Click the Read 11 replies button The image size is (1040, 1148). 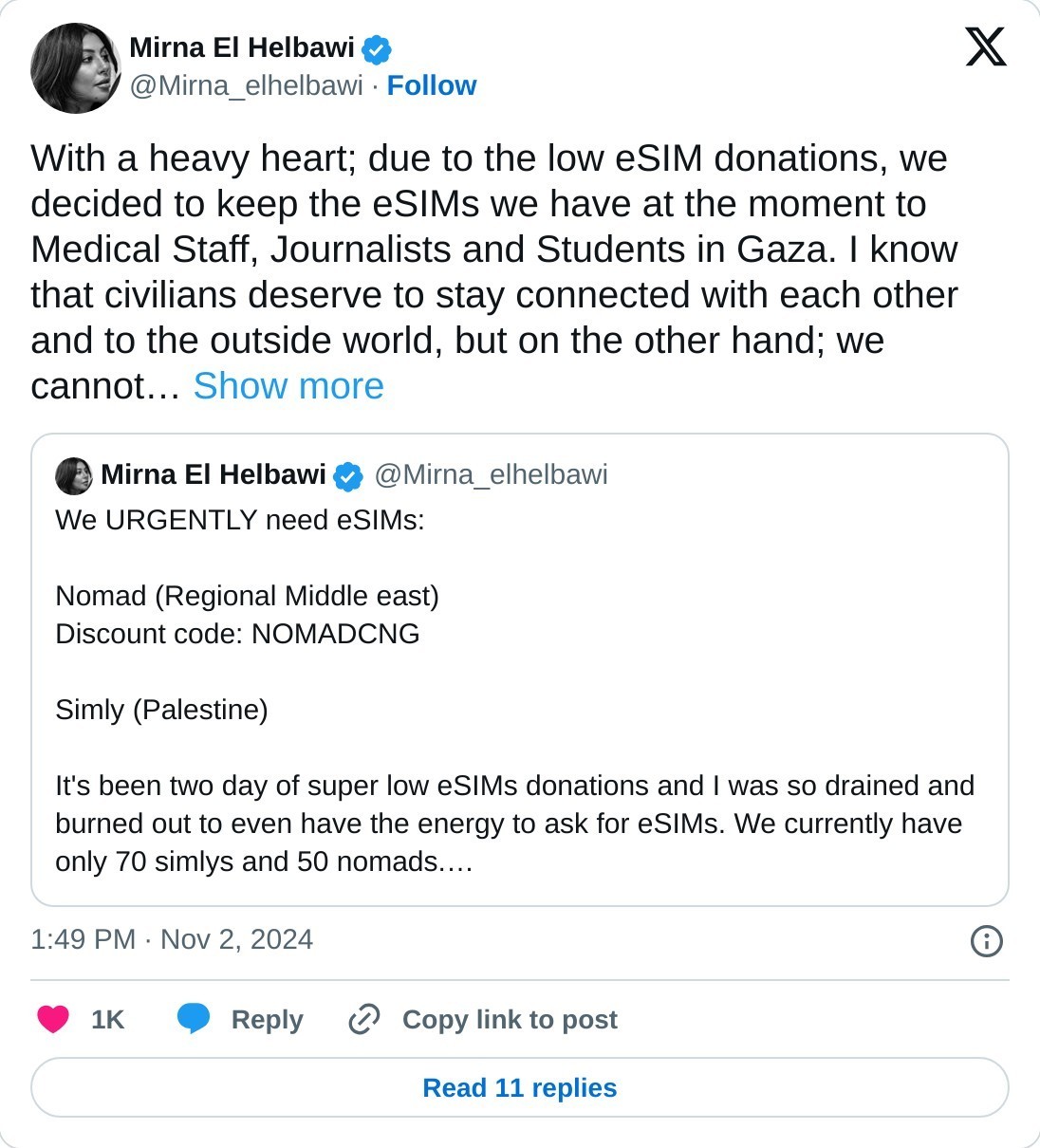click(520, 1087)
